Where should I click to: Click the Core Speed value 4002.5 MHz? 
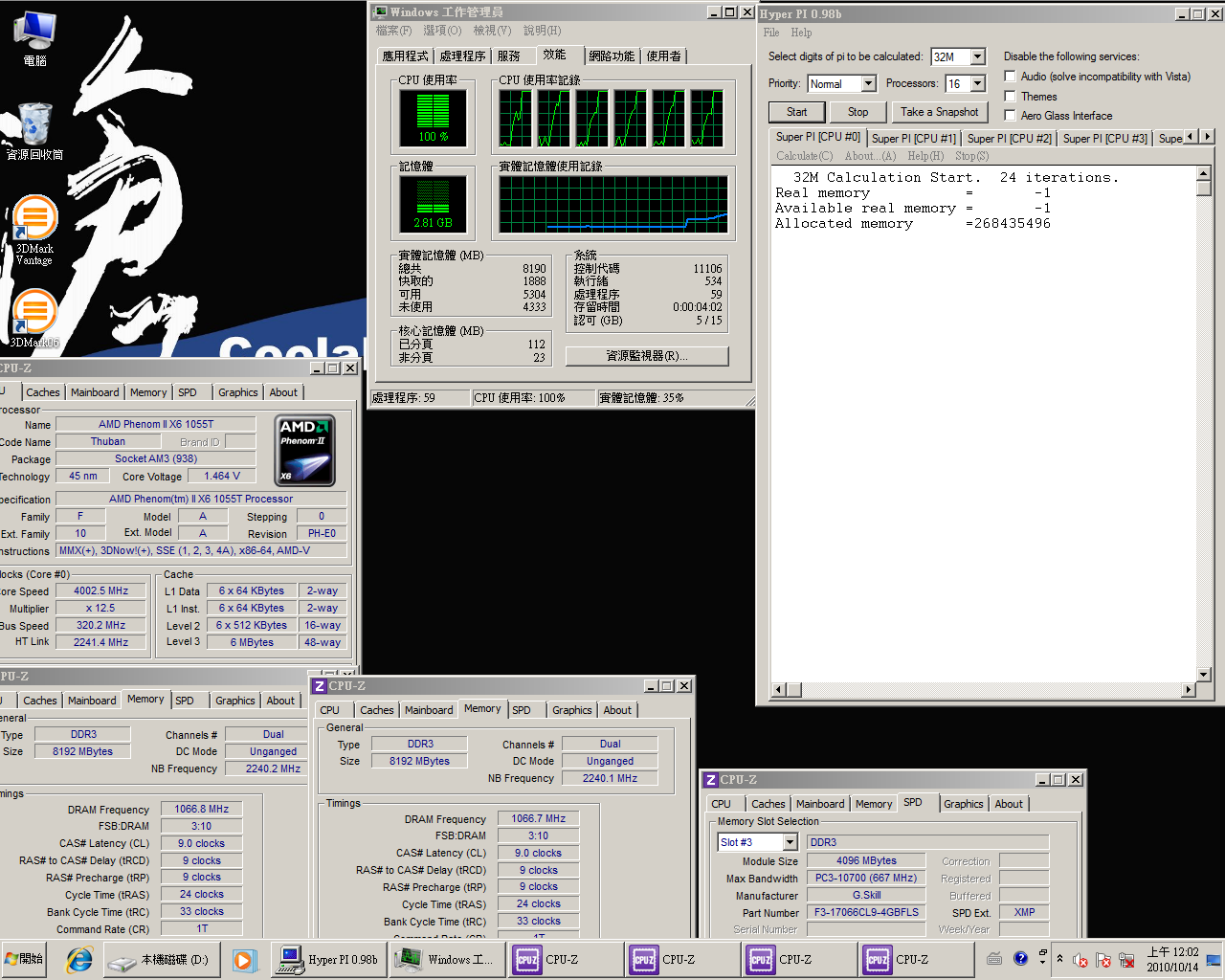tap(100, 590)
